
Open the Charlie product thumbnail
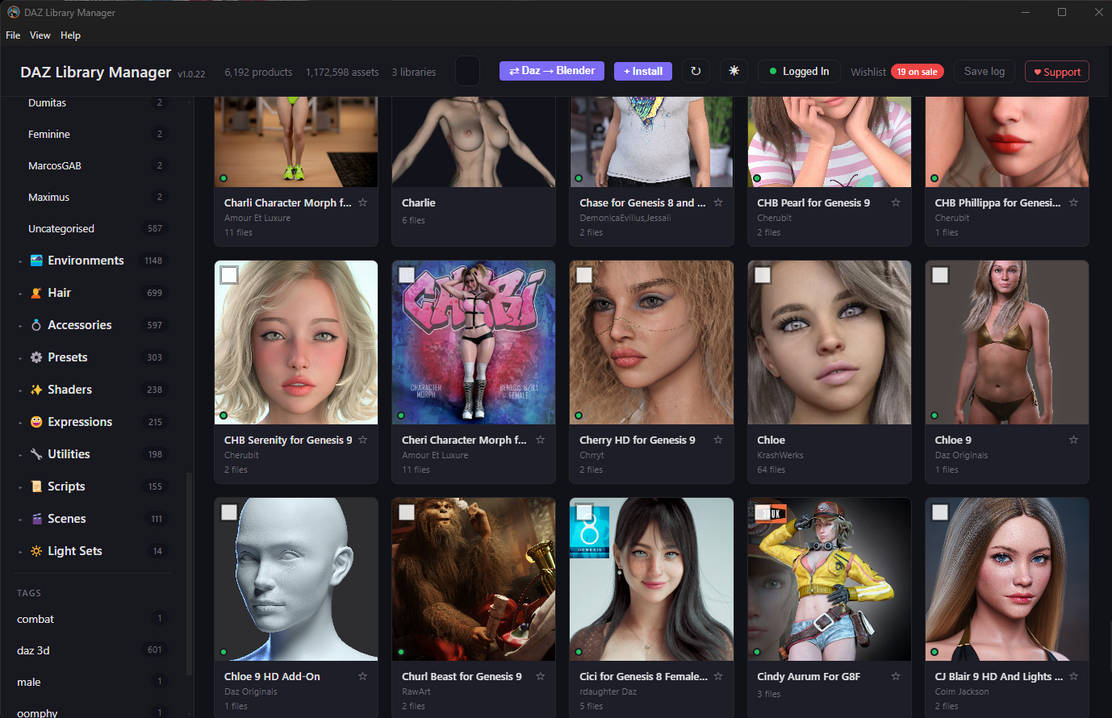[473, 142]
